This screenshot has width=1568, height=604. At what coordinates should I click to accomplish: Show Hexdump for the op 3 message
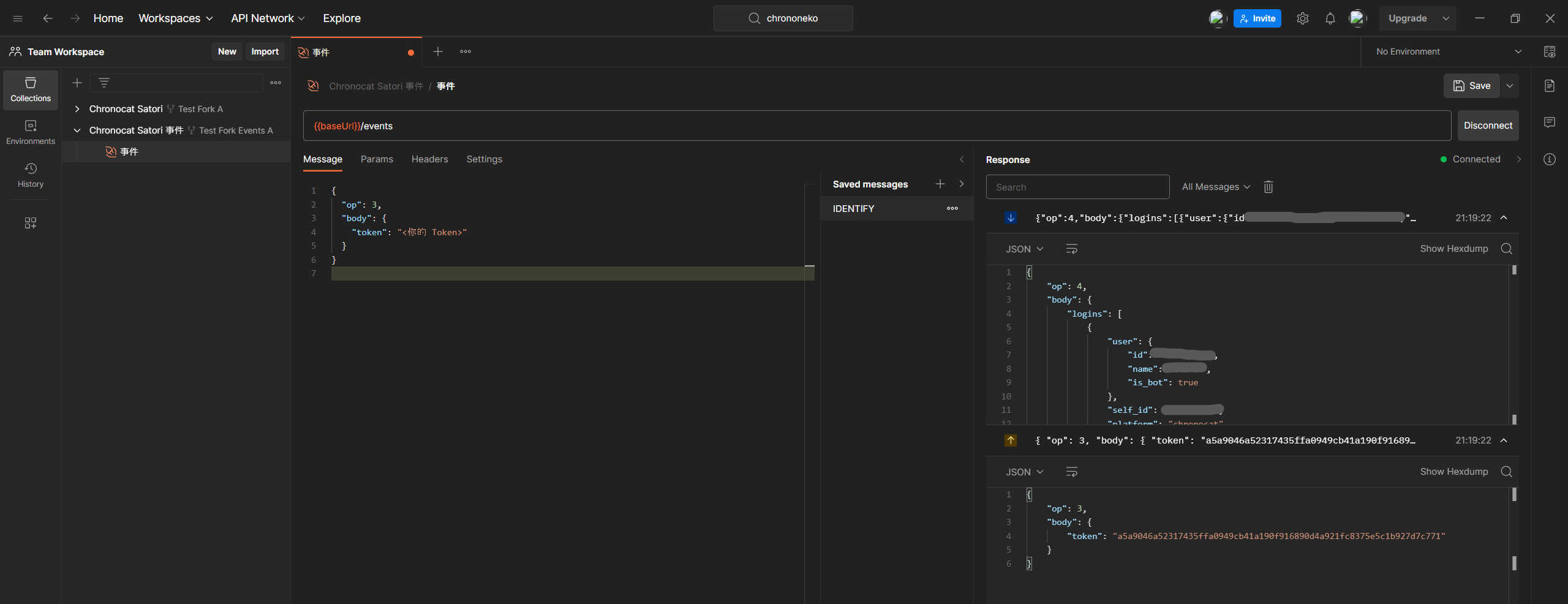pyautogui.click(x=1454, y=472)
